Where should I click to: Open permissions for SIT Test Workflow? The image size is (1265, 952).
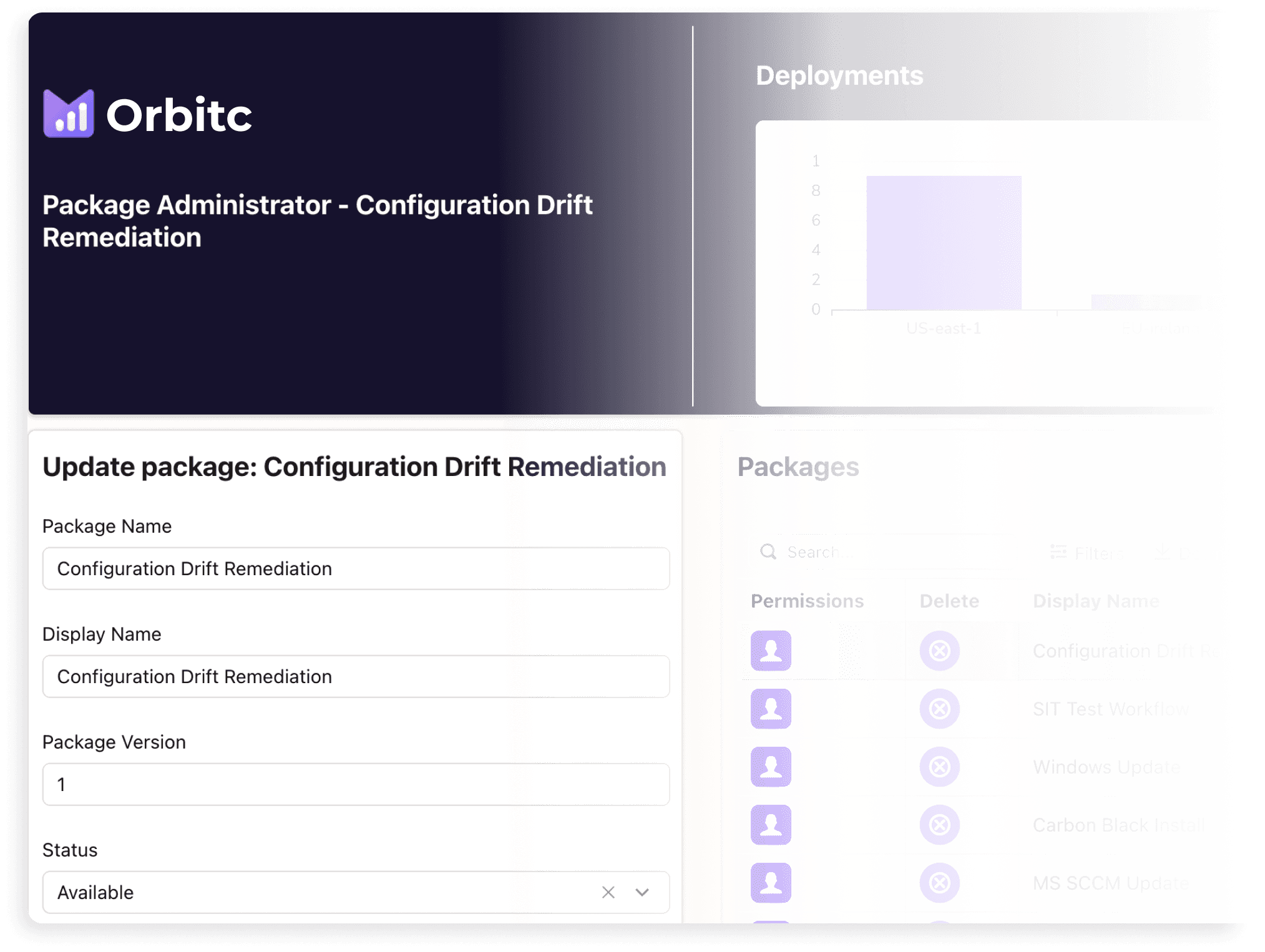pyautogui.click(x=771, y=709)
